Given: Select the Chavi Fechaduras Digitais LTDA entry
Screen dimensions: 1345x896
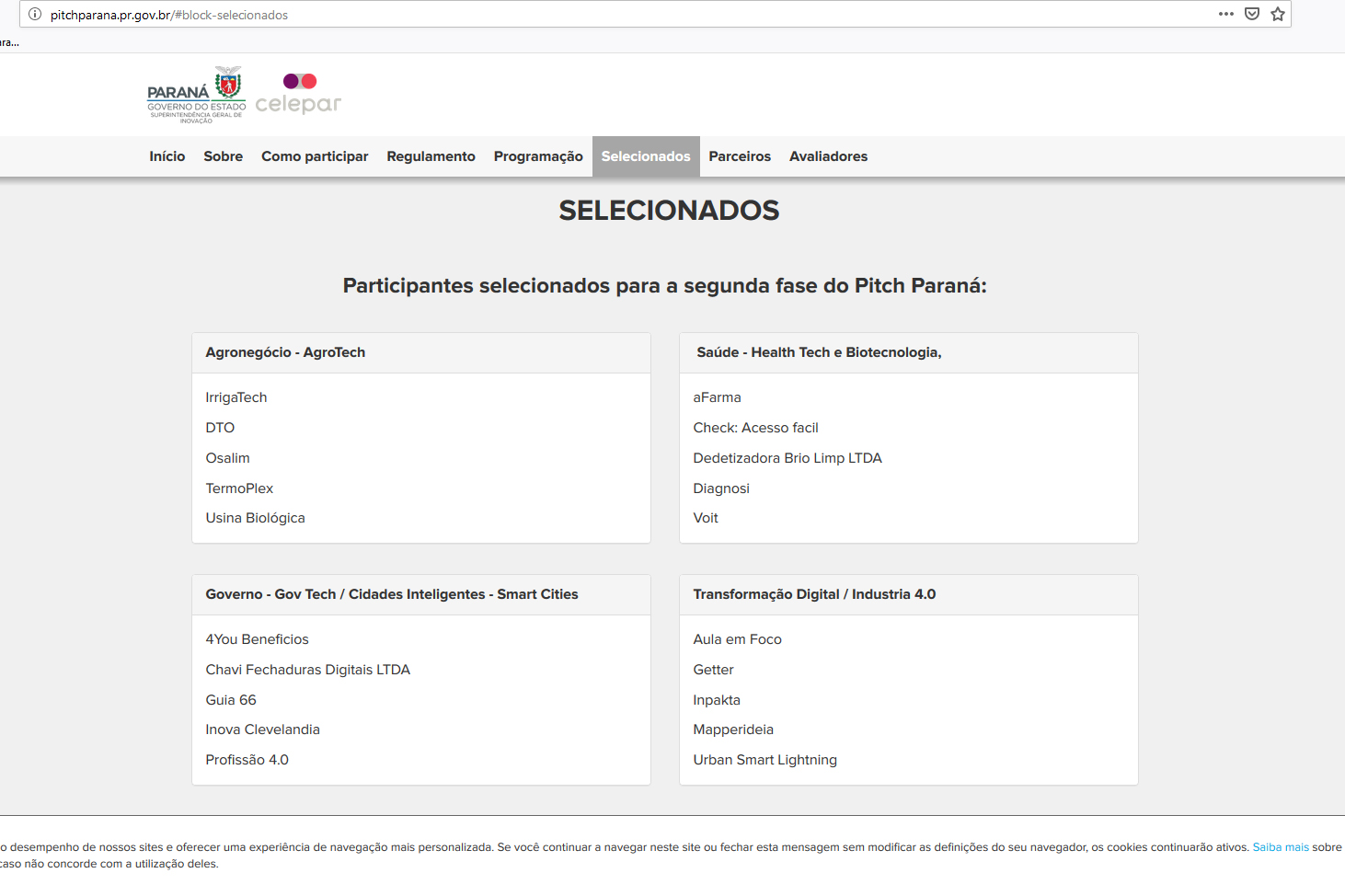Looking at the screenshot, I should [307, 670].
